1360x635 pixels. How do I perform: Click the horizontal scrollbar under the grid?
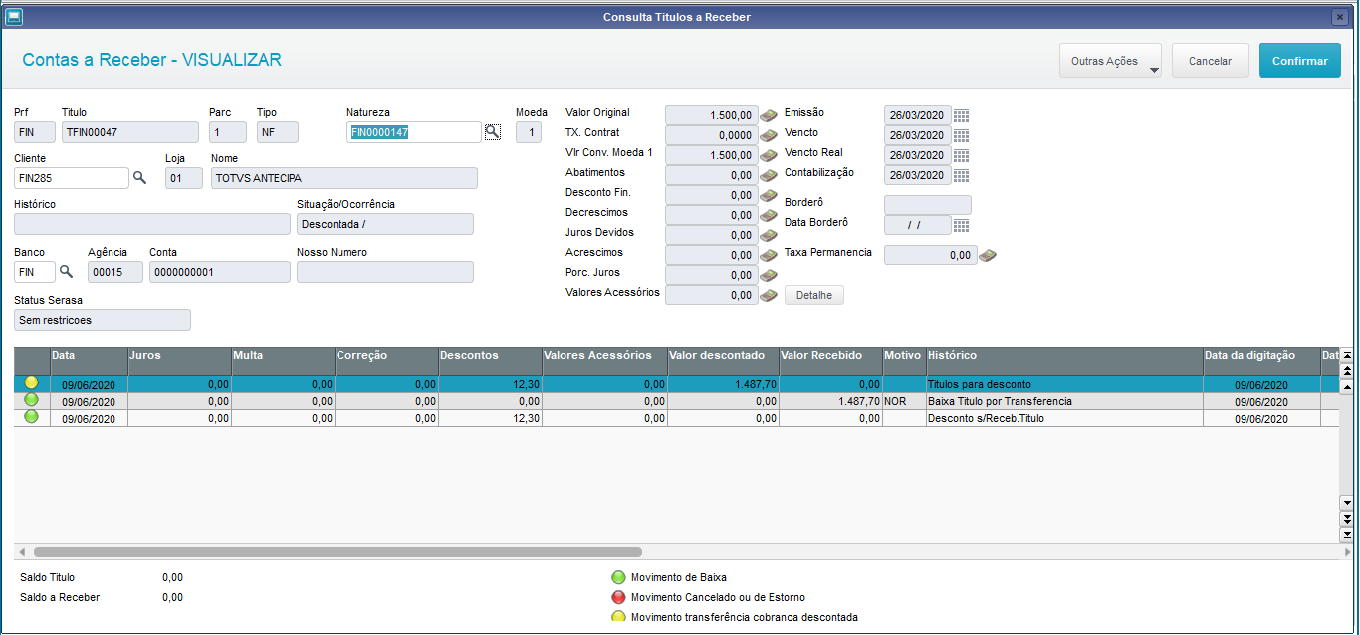click(338, 551)
